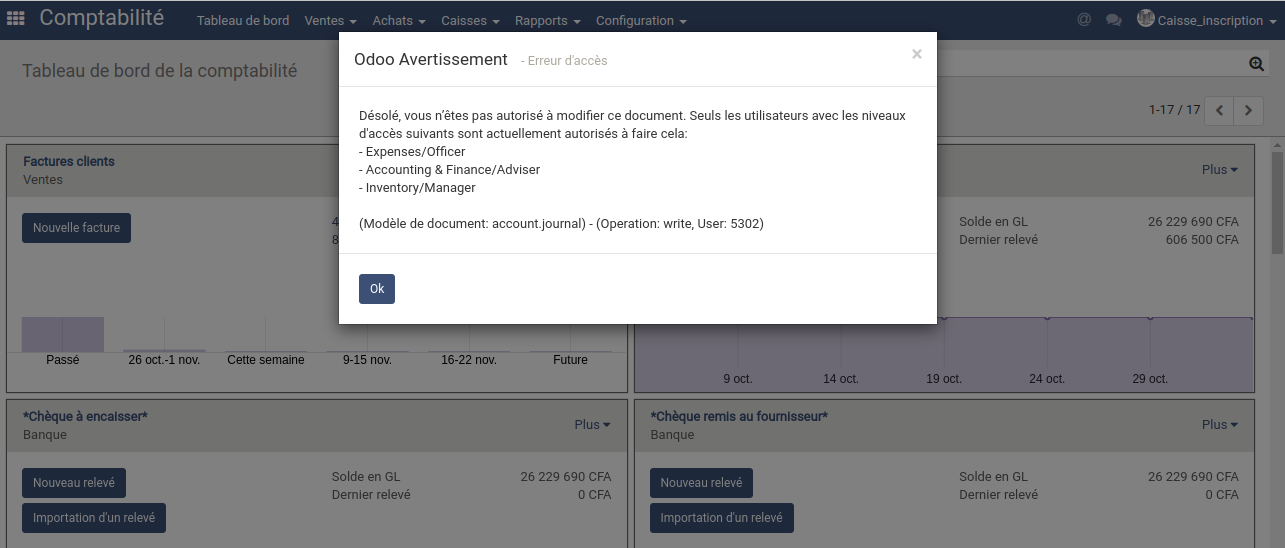Open the Rapports dropdown menu
1285x548 pixels.
[x=547, y=21]
